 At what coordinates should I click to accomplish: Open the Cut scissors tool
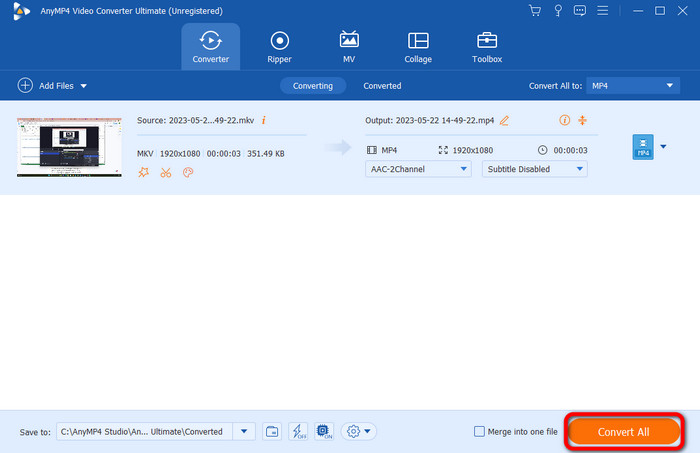click(166, 172)
